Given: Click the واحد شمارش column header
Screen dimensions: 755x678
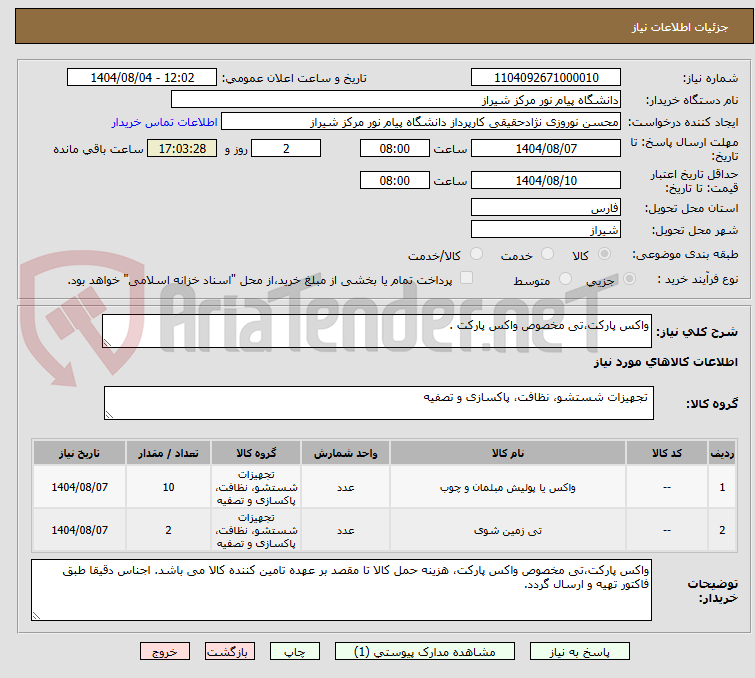Looking at the screenshot, I should coord(345,453).
